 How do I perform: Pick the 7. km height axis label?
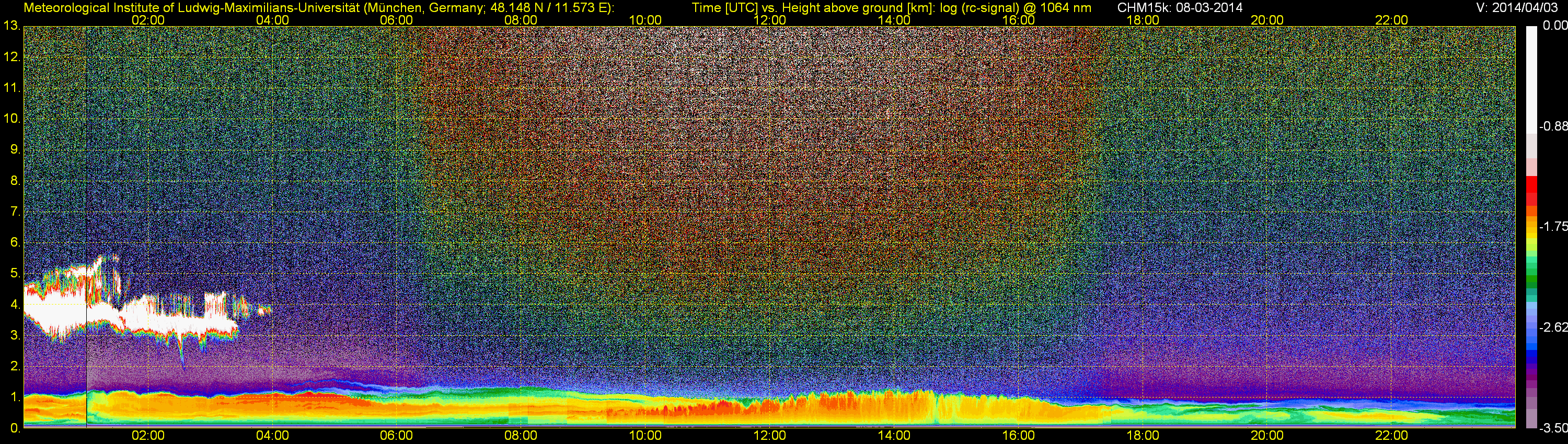(16, 212)
